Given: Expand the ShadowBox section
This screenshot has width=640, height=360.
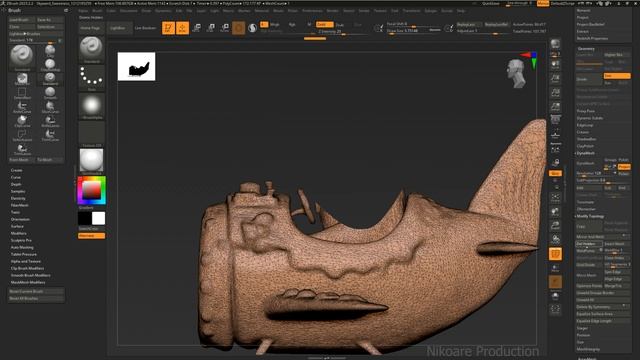Looking at the screenshot, I should pyautogui.click(x=586, y=139).
